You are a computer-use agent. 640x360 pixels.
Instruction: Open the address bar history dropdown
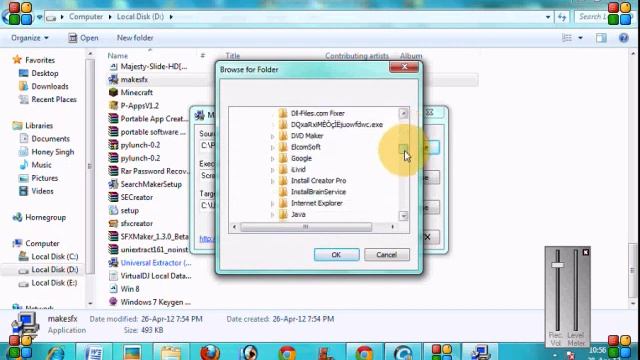click(x=548, y=17)
